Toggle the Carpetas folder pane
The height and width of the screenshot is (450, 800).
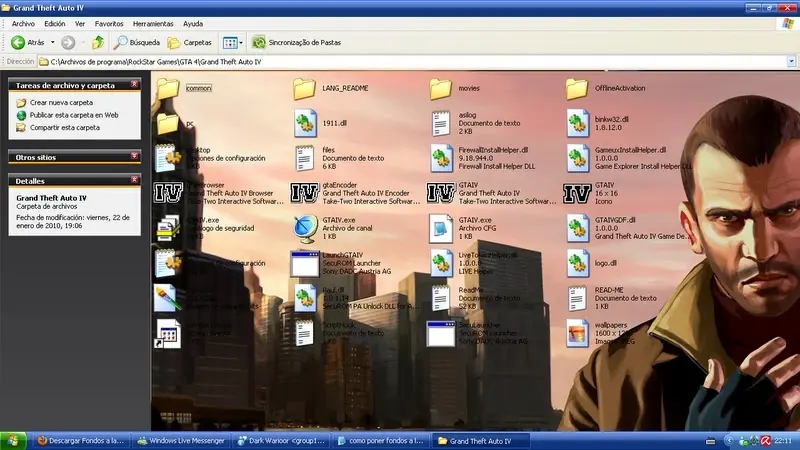pyautogui.click(x=189, y=42)
